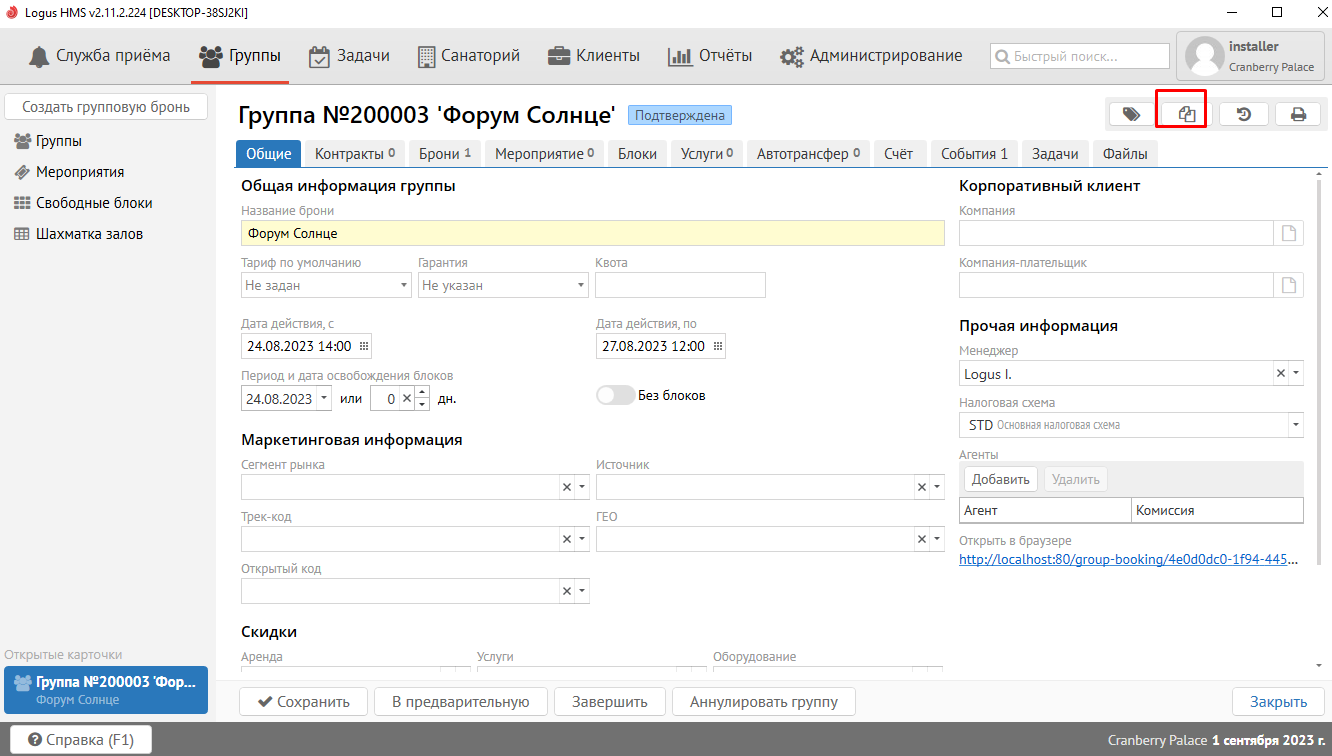Expand the Гарантия dropdown
The width and height of the screenshot is (1332, 756).
pos(581,285)
